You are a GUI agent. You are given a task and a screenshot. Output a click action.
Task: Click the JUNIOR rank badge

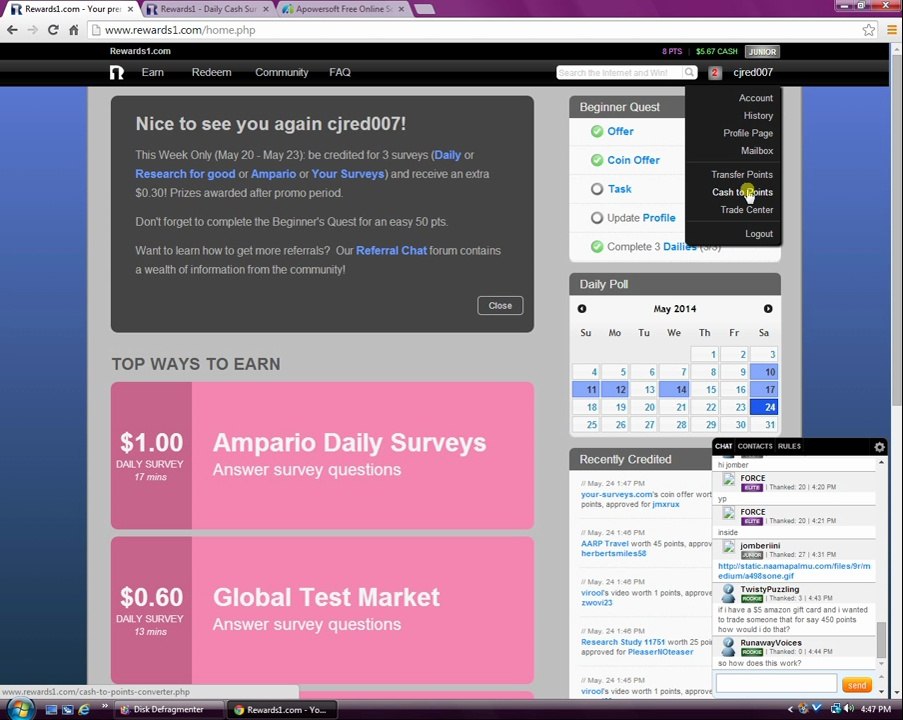pyautogui.click(x=762, y=52)
